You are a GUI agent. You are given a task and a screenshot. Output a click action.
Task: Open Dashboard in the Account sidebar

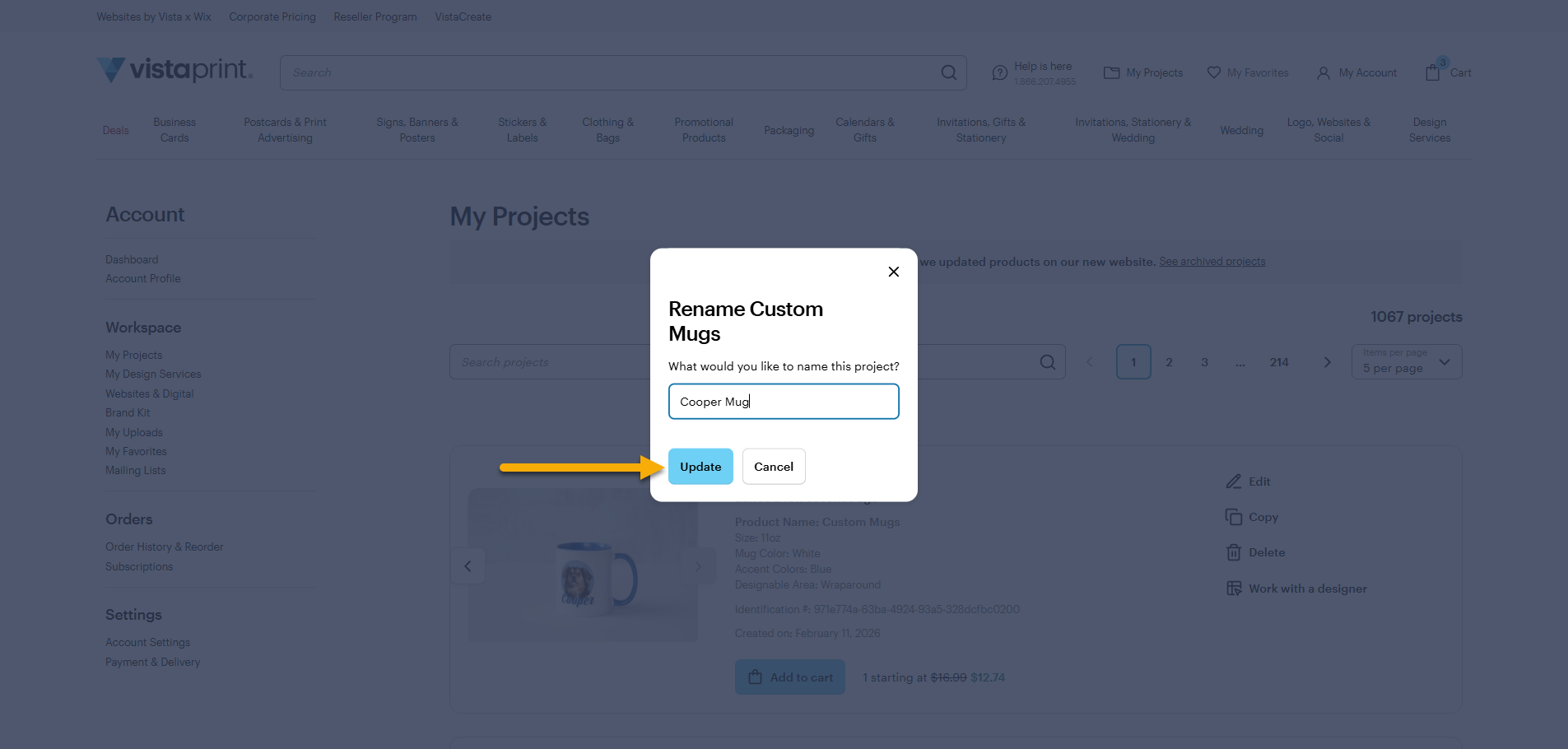click(x=132, y=259)
